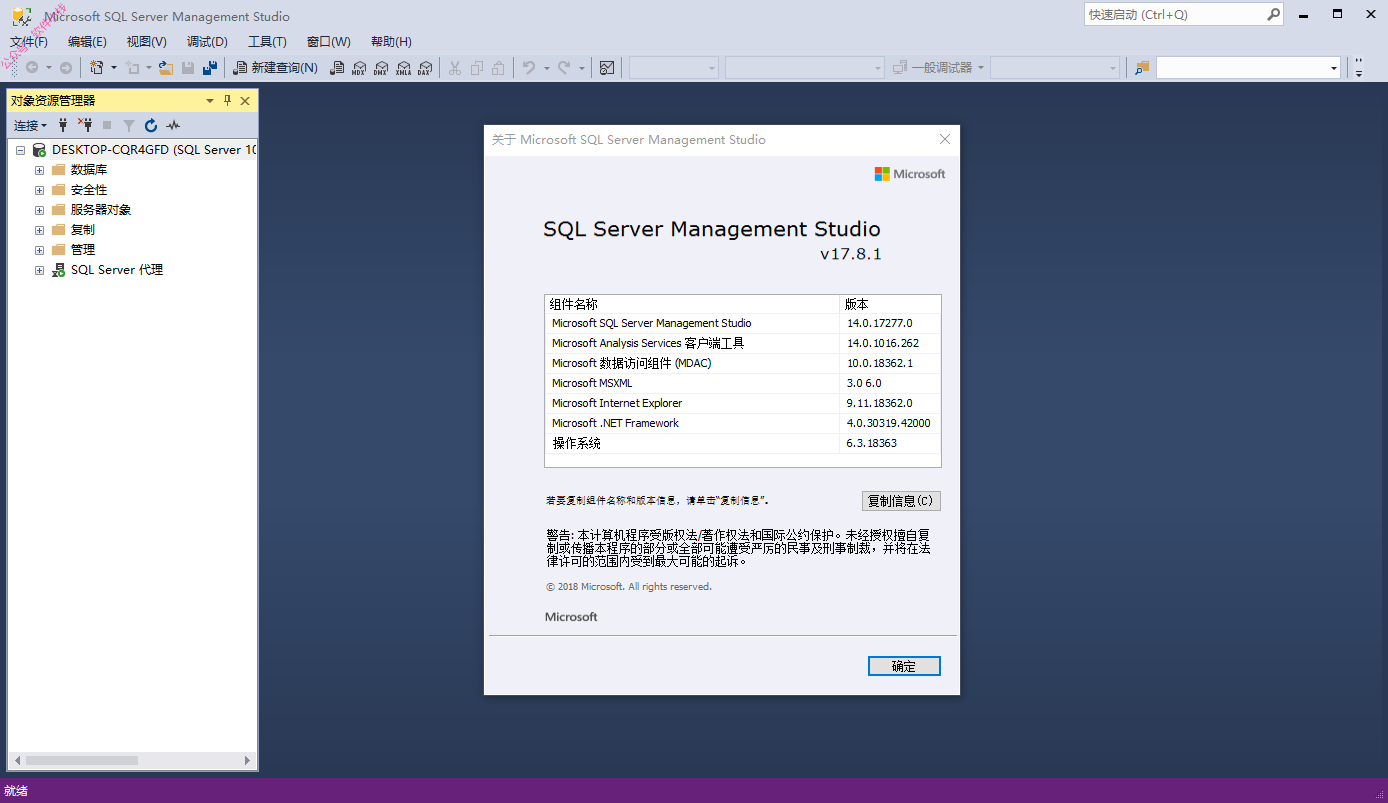
Task: Toggle auto-hide pin on Object Explorer
Action: [x=227, y=100]
